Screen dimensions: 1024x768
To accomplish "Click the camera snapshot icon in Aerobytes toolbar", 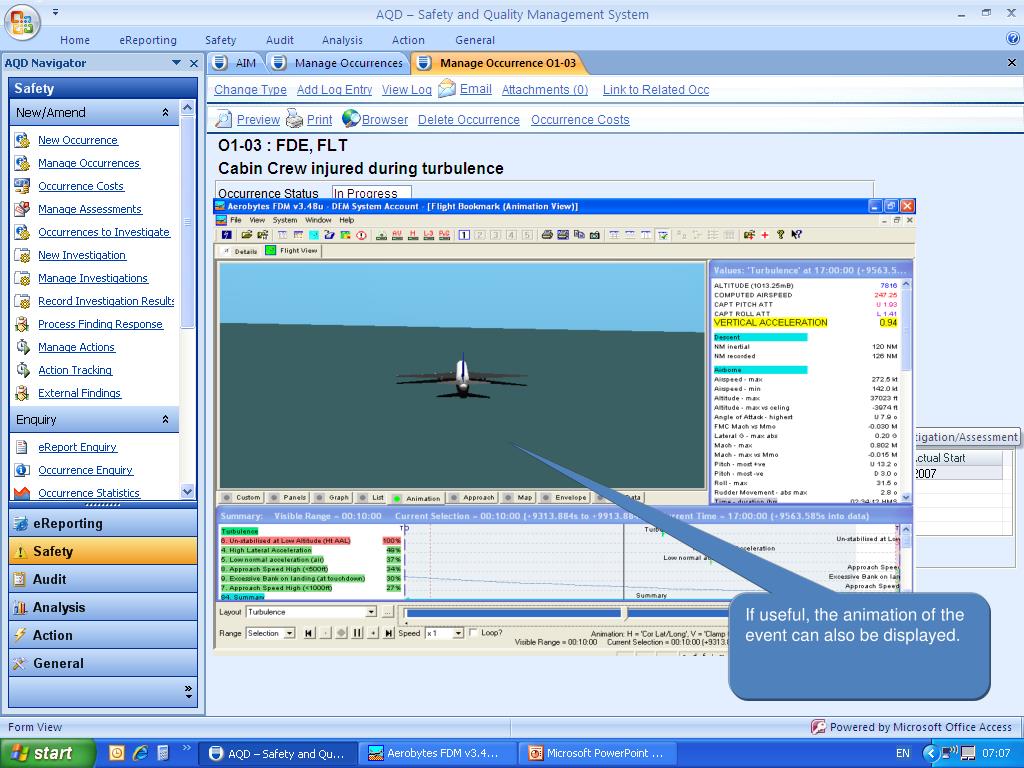I will coord(595,235).
